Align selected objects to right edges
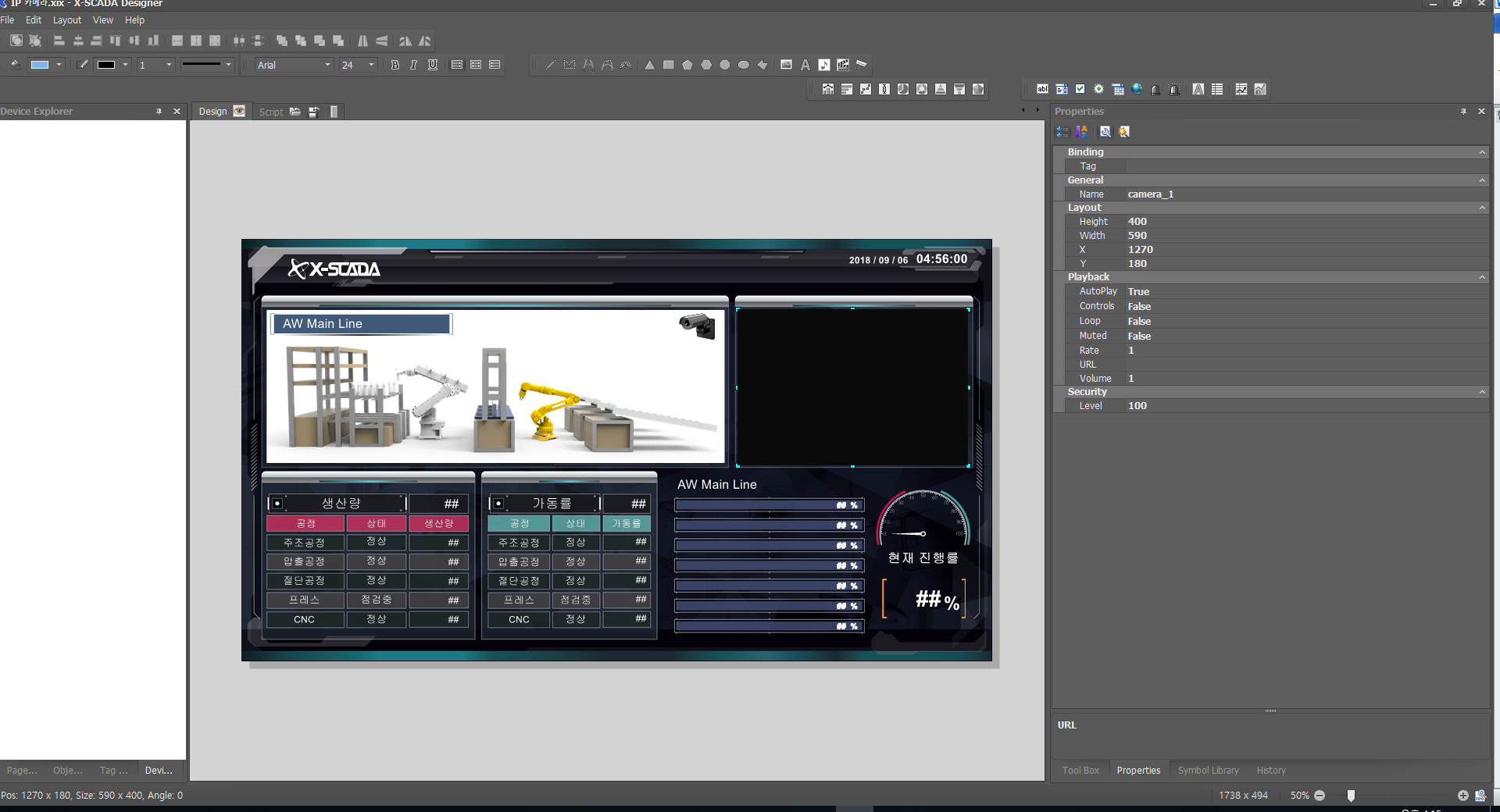 96,41
